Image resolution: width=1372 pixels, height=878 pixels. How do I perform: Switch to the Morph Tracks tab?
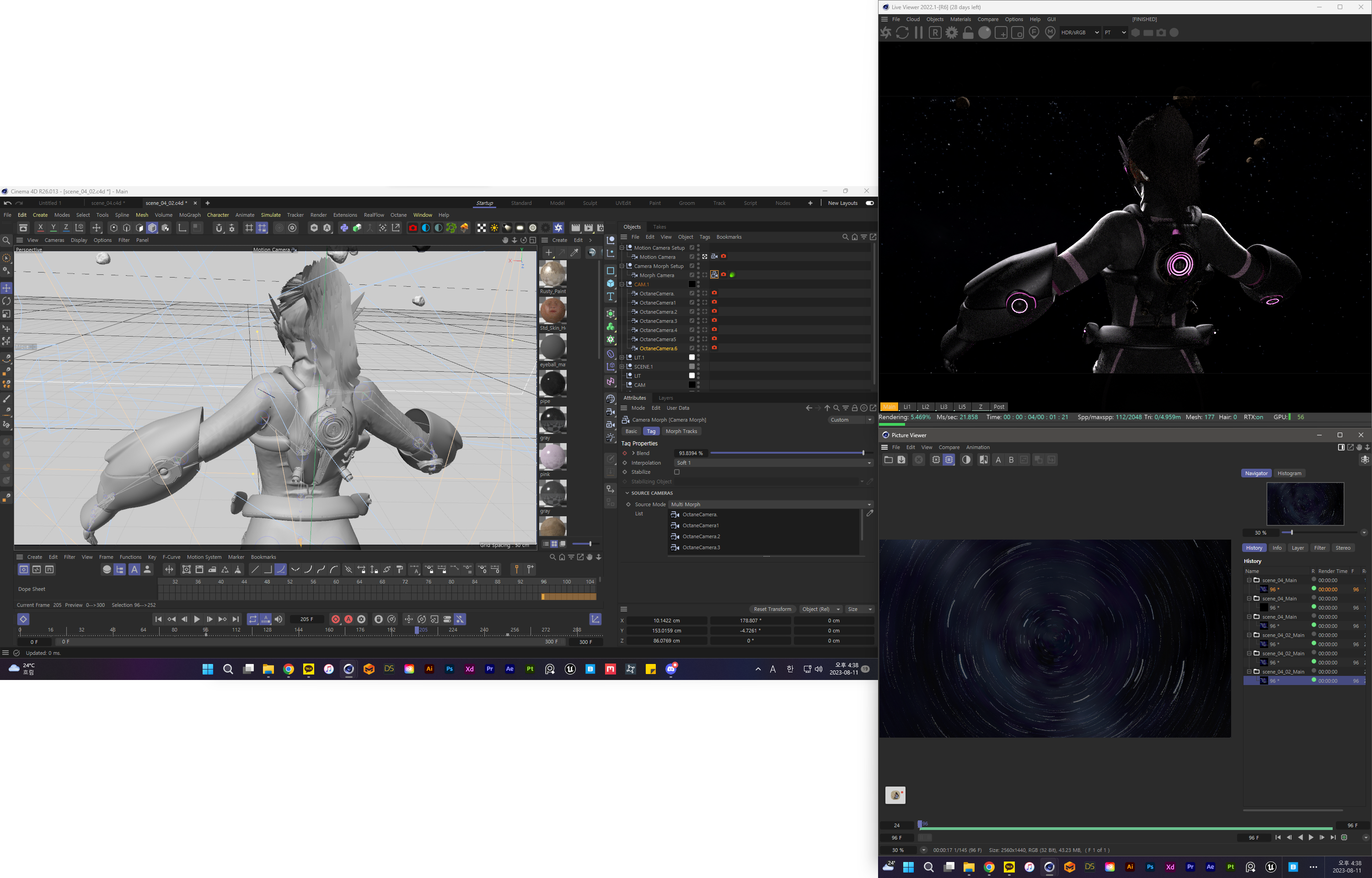click(681, 432)
